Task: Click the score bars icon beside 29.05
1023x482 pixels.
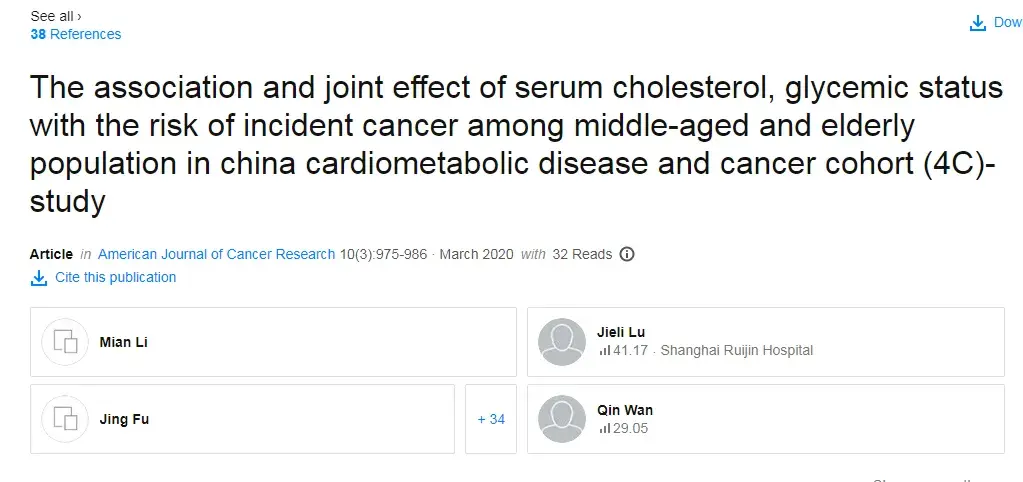Action: [604, 428]
